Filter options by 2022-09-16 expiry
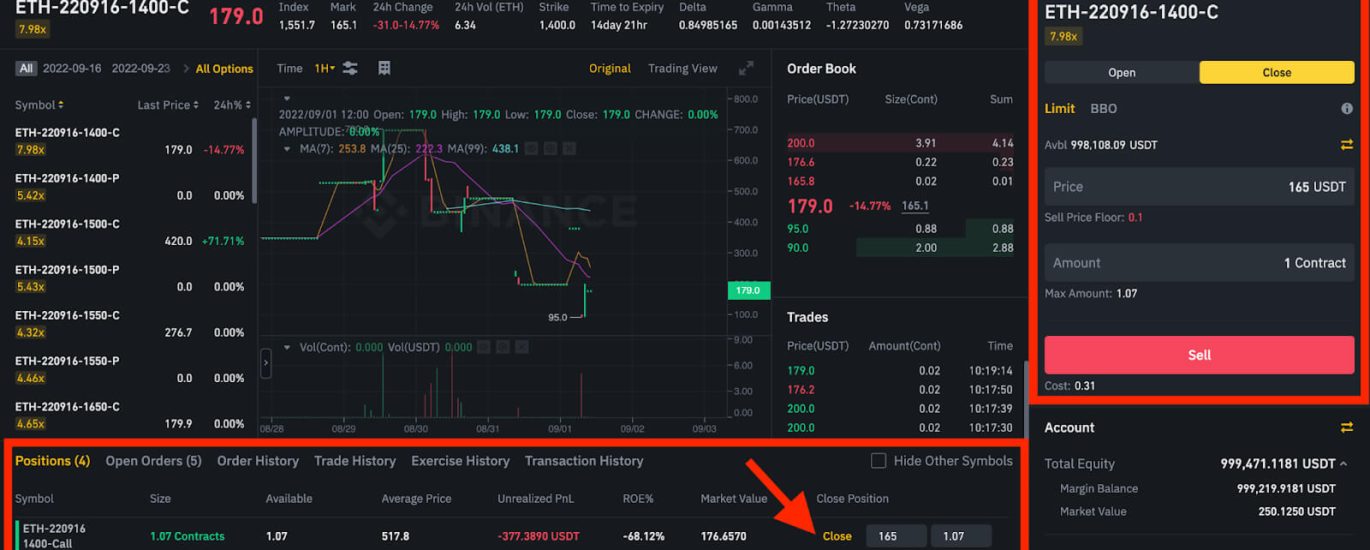The width and height of the screenshot is (1370, 550). (73, 68)
